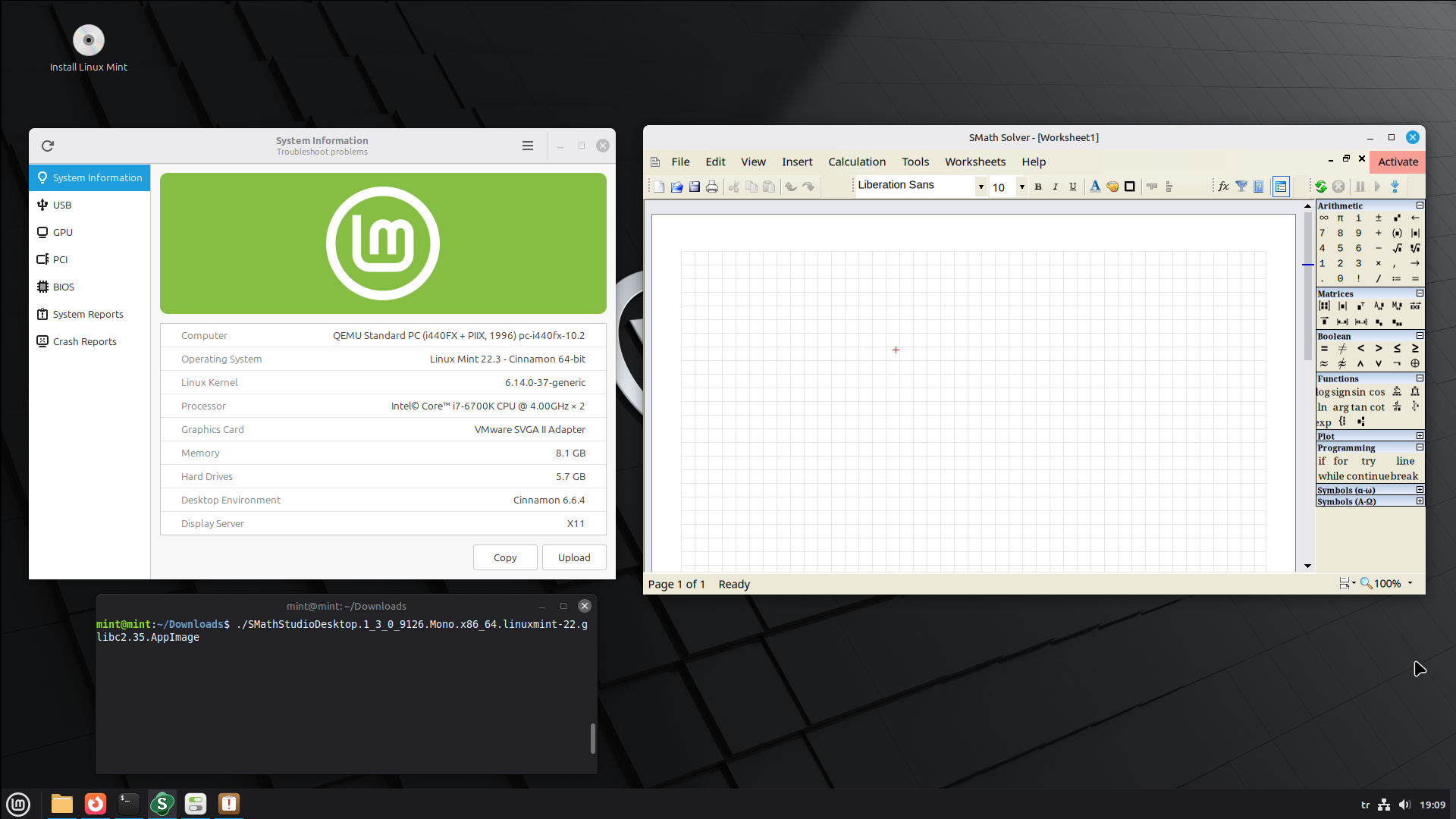The height and width of the screenshot is (819, 1456).
Task: Click the Save worksheet icon
Action: (694, 187)
